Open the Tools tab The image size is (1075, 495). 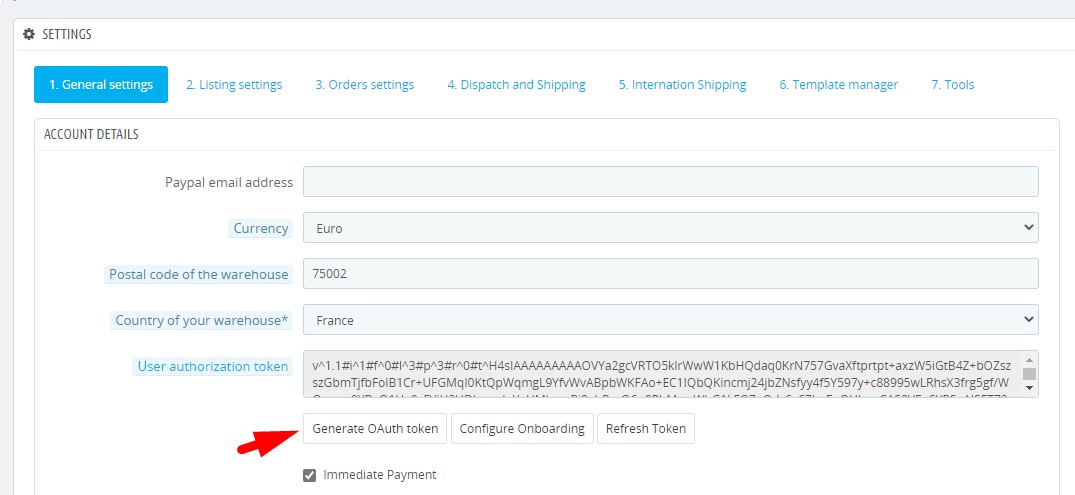pyautogui.click(x=952, y=85)
